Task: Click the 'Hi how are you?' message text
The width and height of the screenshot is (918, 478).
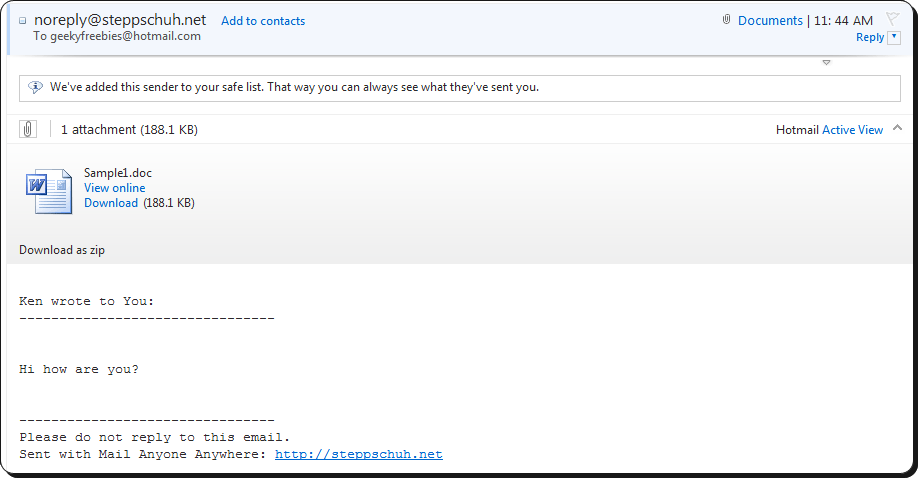Action: [x=79, y=370]
